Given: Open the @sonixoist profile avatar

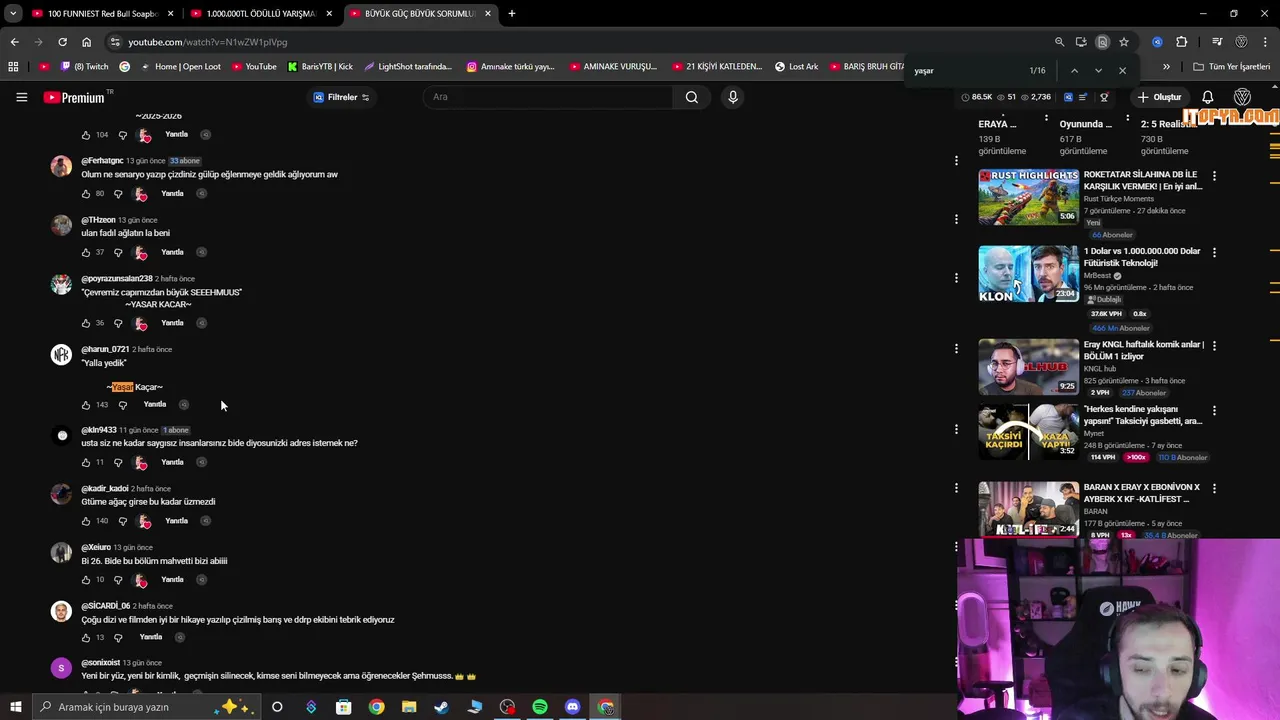Looking at the screenshot, I should coord(61,668).
